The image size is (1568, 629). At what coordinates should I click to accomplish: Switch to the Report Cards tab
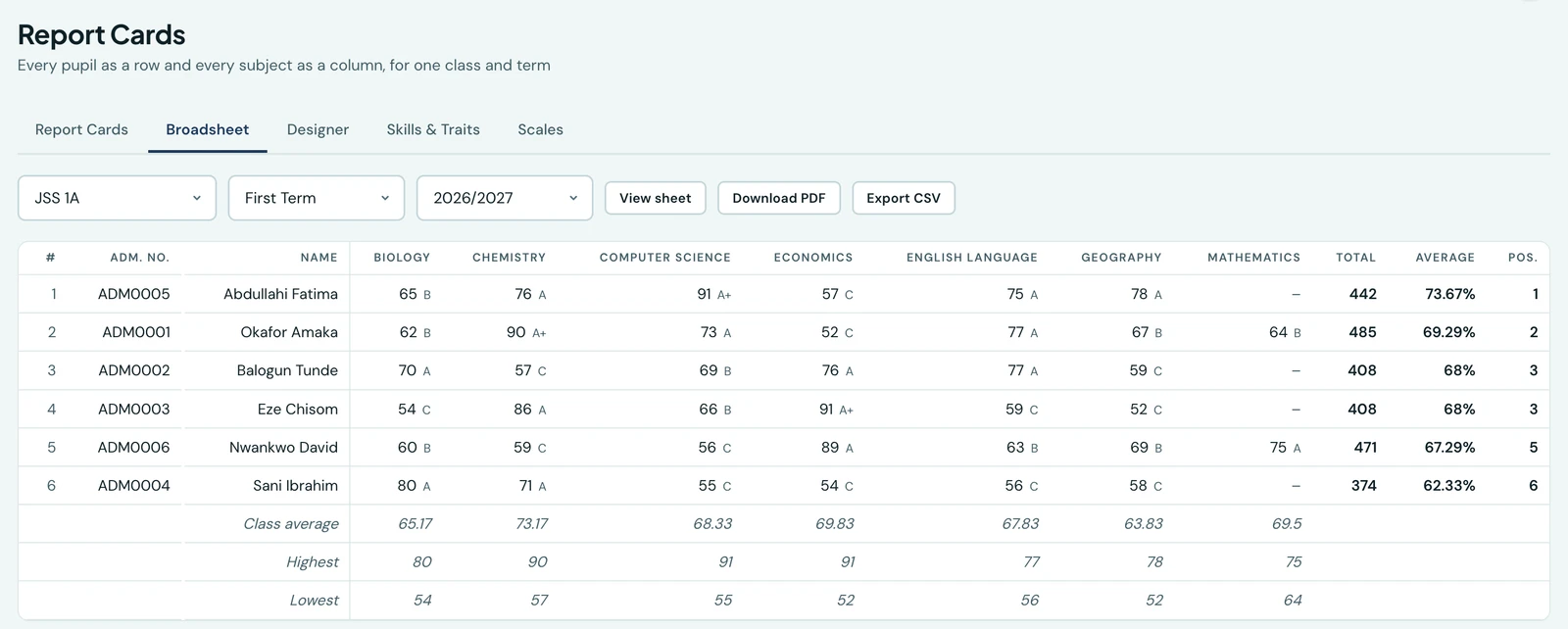[x=81, y=129]
